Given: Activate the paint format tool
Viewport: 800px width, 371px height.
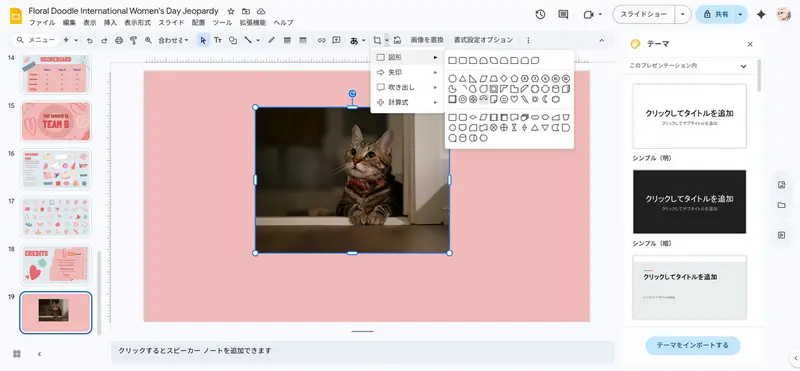Looking at the screenshot, I should click(x=134, y=40).
